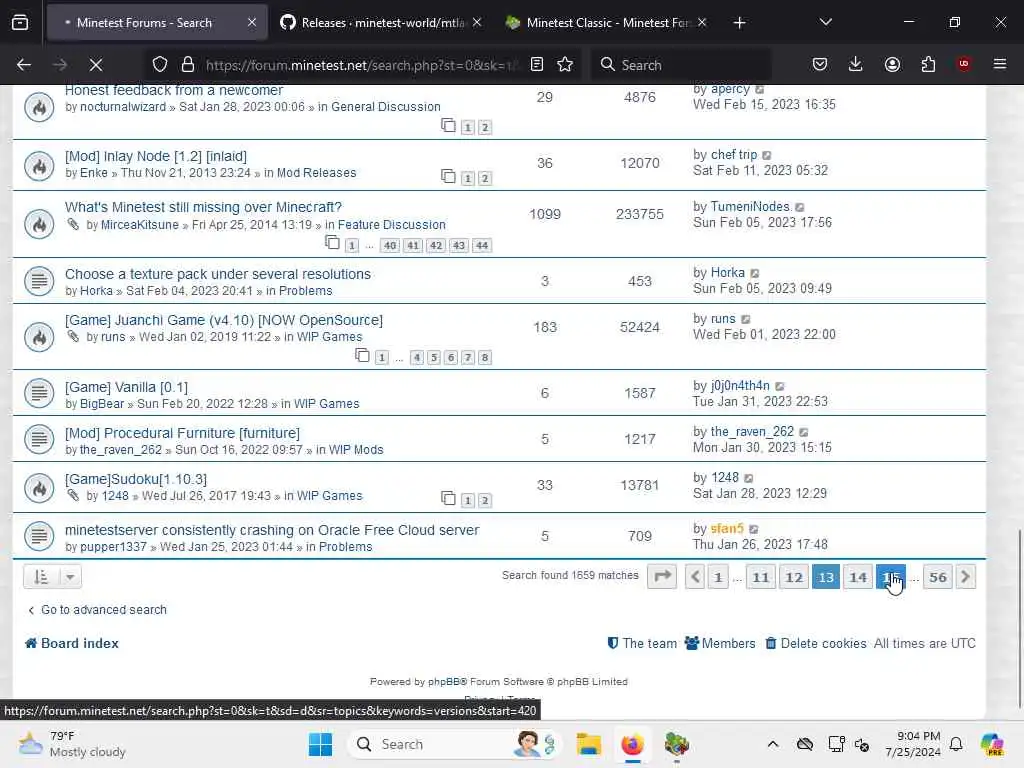This screenshot has height=768, width=1024.
Task: Click the browser URL address field
Action: pyautogui.click(x=361, y=65)
